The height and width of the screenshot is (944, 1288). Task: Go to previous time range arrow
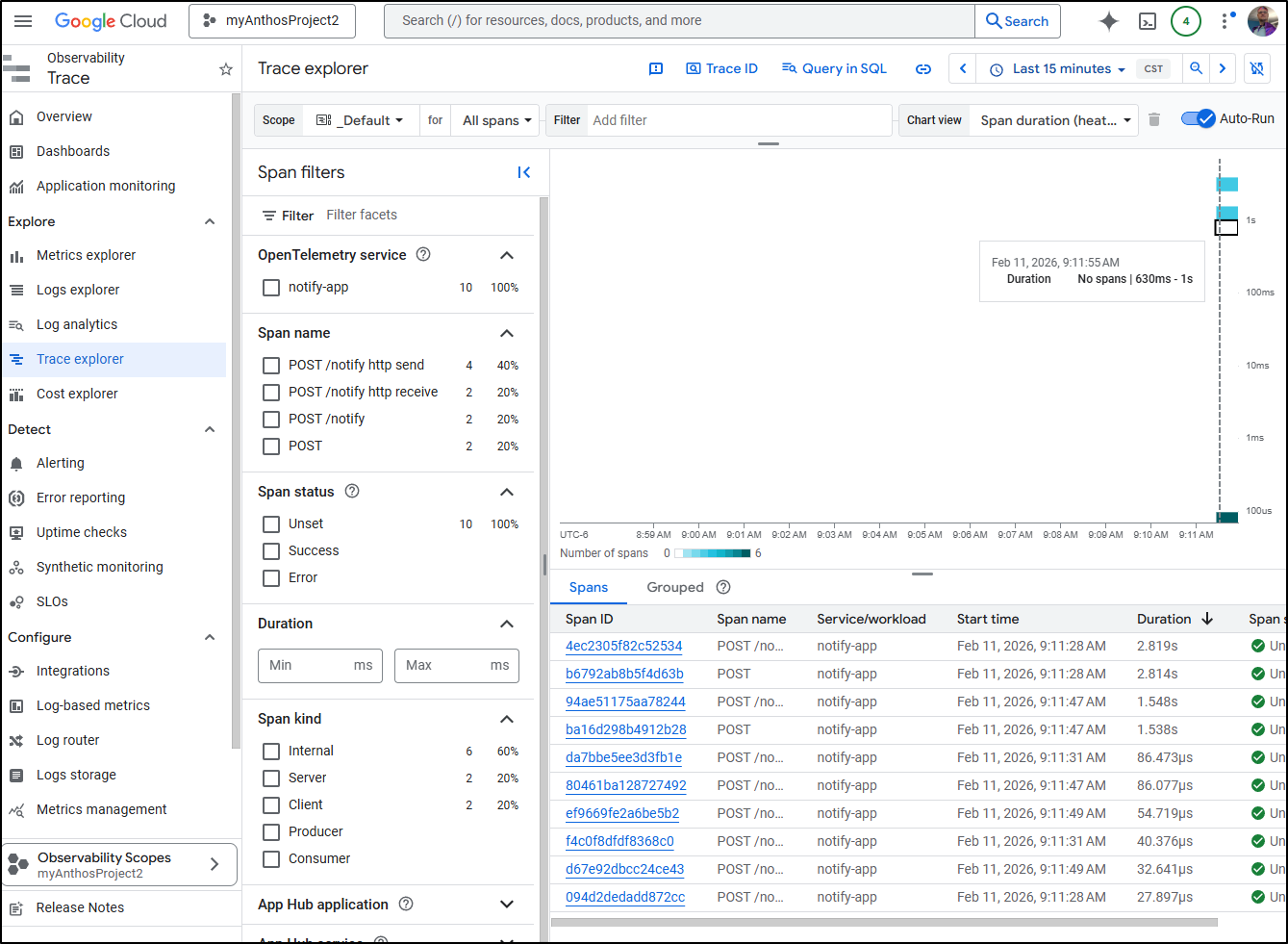pyautogui.click(x=963, y=68)
